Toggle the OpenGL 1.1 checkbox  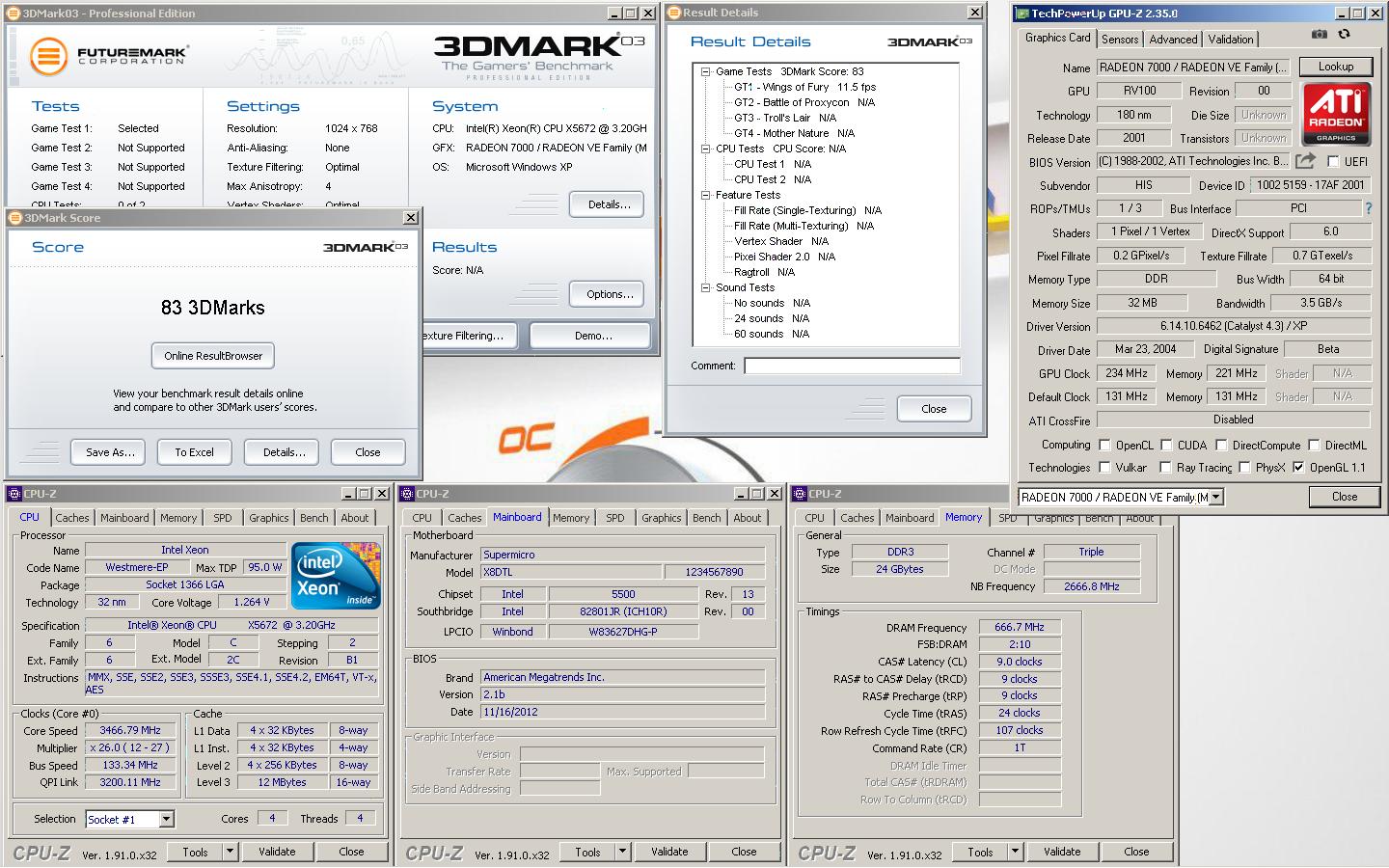pyautogui.click(x=1298, y=468)
